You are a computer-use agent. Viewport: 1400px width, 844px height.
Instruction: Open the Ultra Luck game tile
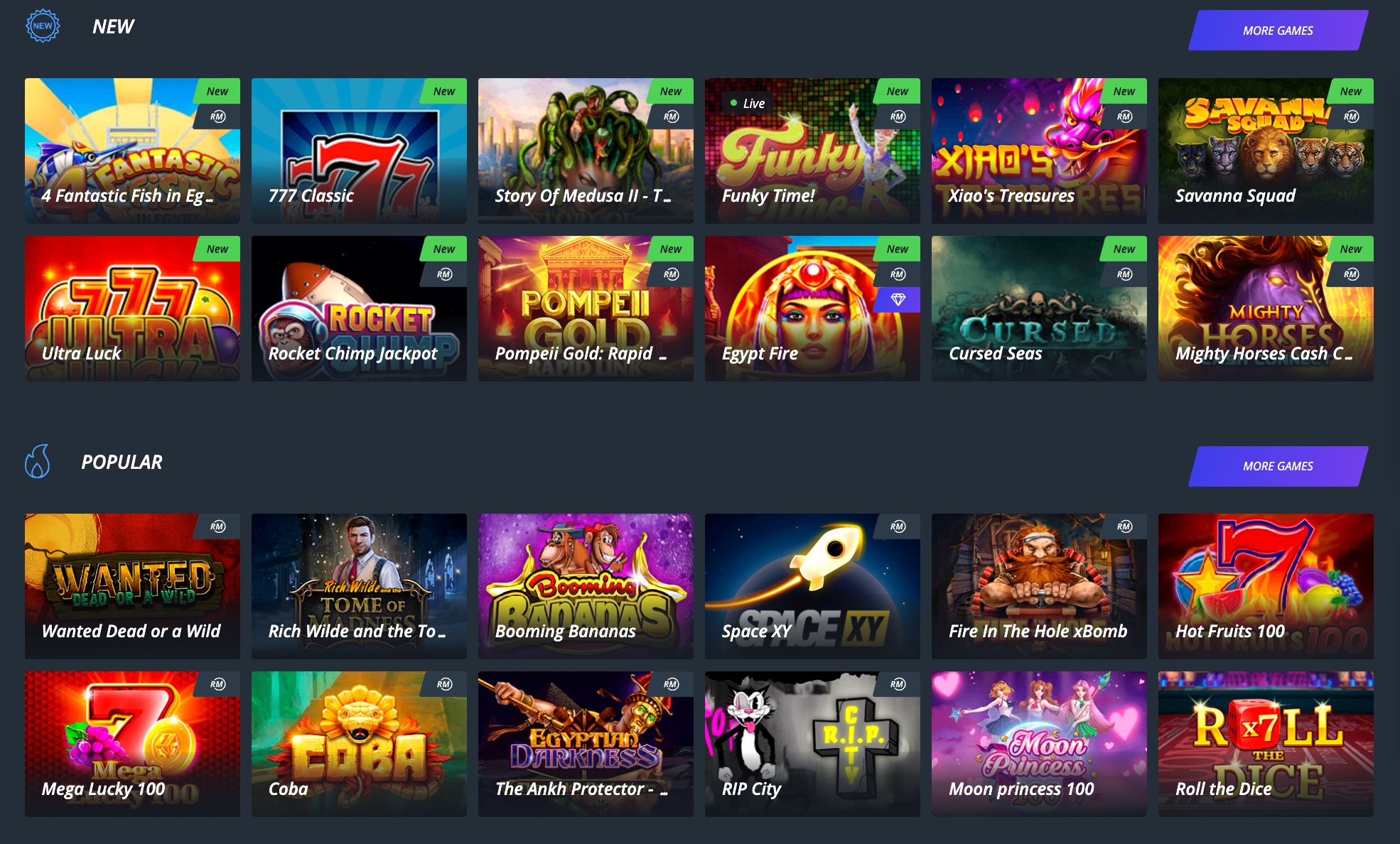click(x=132, y=308)
